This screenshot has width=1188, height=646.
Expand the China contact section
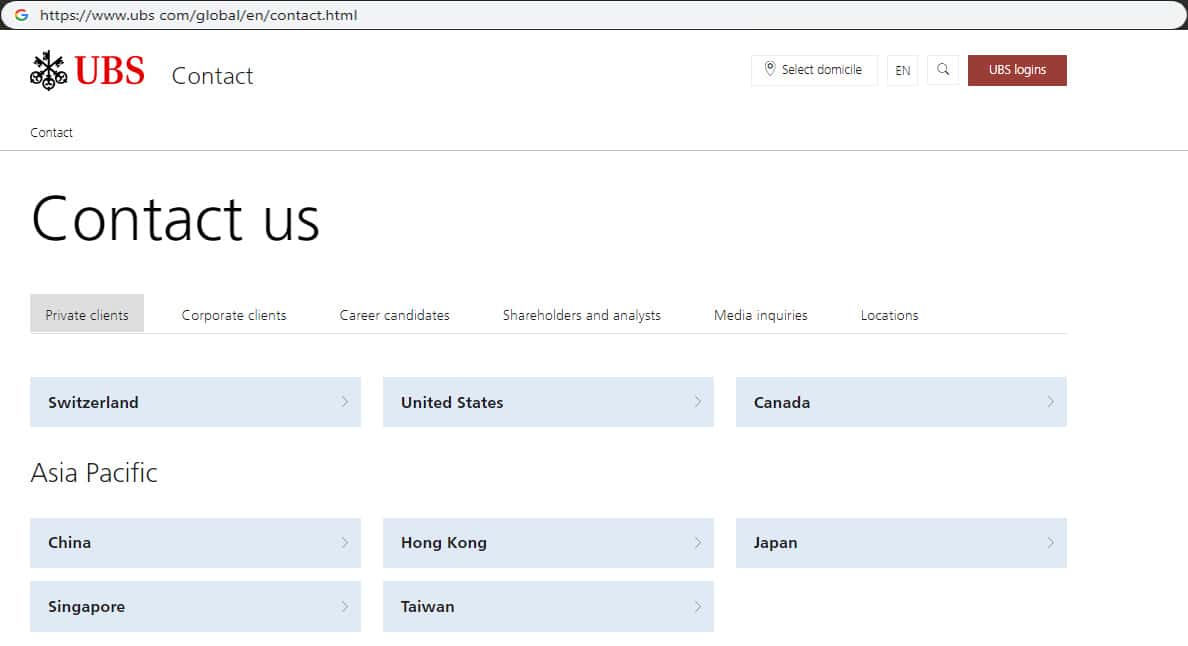pos(194,543)
